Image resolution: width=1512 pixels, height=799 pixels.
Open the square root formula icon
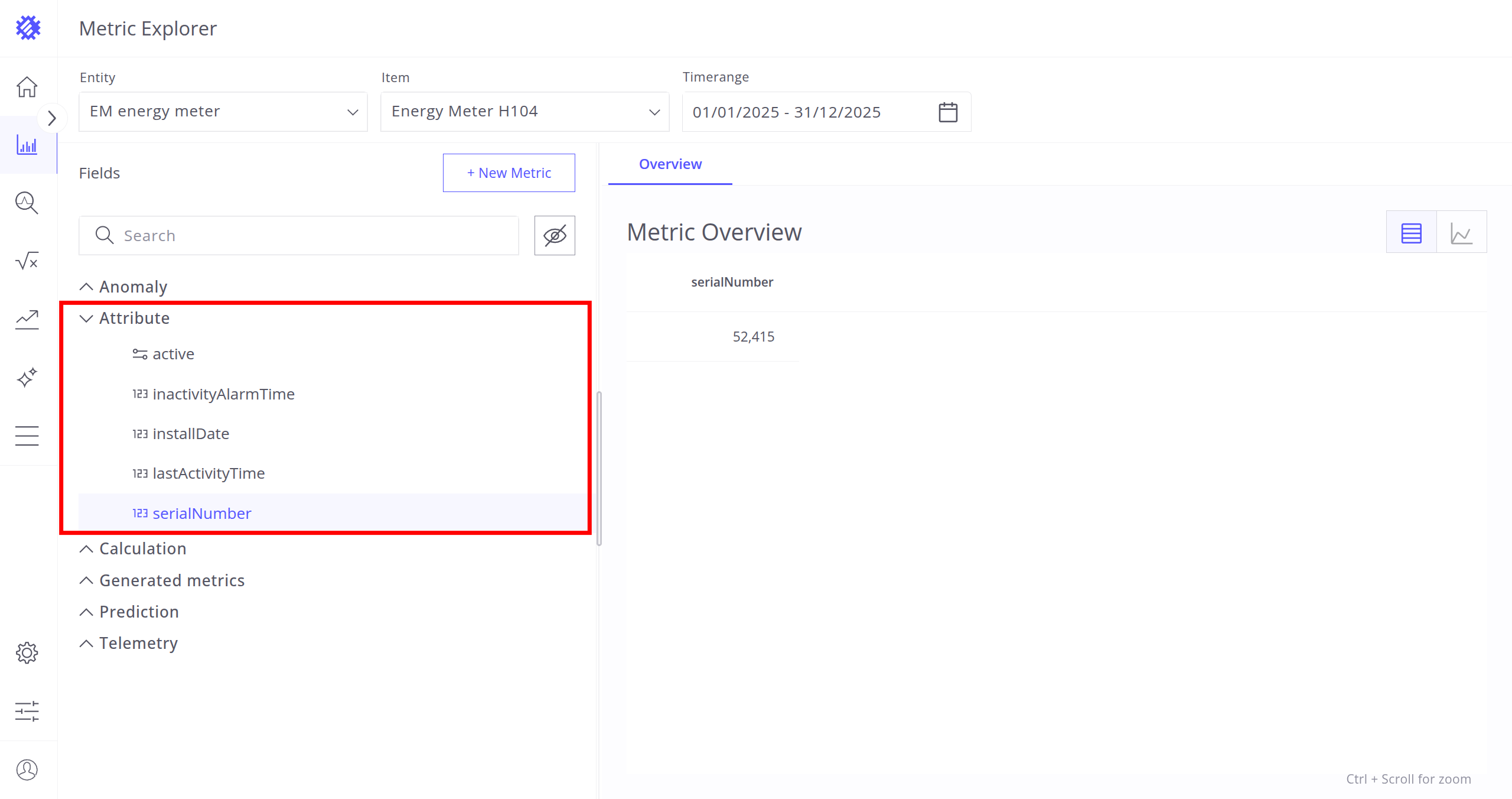point(27,261)
